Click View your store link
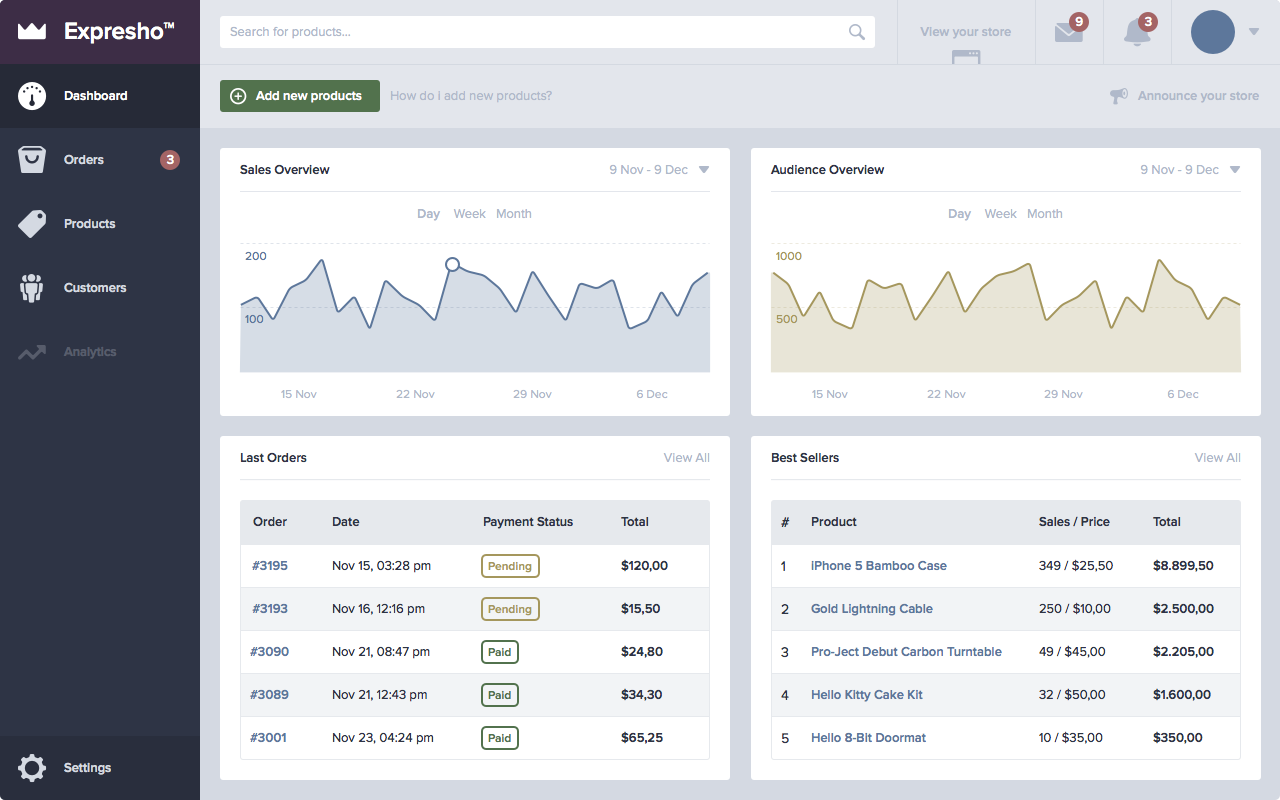This screenshot has width=1280, height=800. [x=966, y=32]
